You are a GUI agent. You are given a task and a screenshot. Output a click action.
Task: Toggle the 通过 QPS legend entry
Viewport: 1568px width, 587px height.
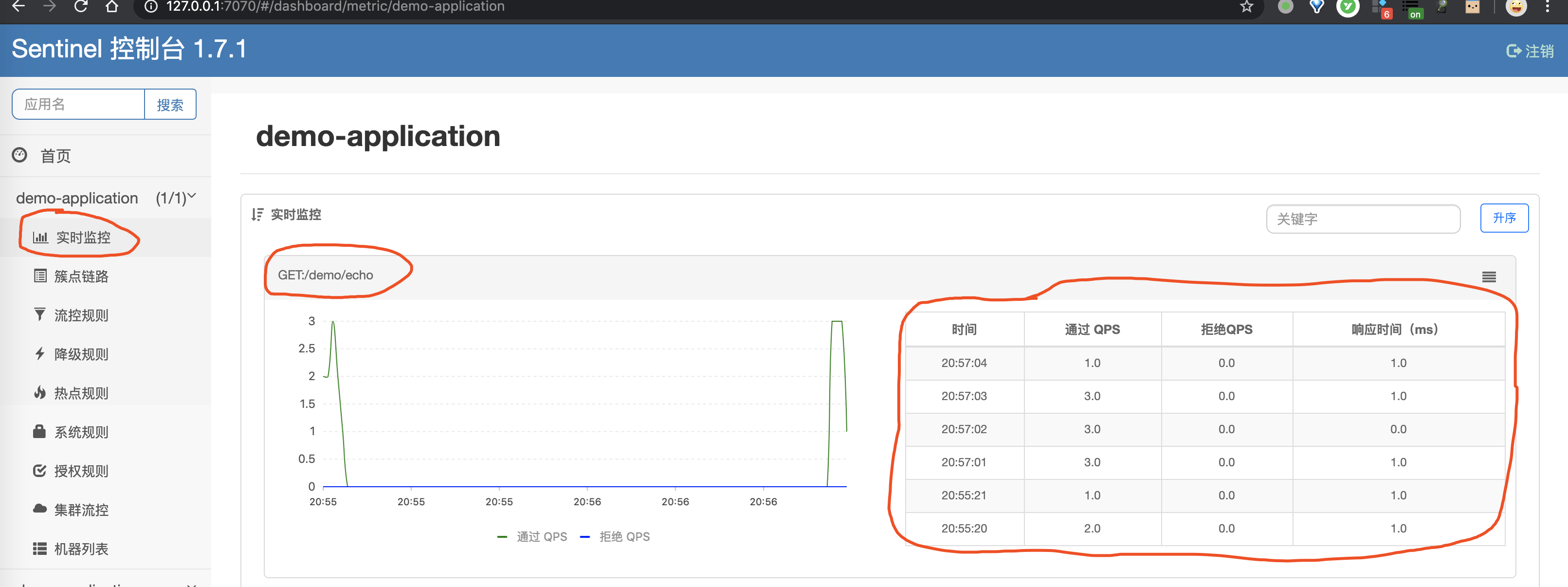541,536
